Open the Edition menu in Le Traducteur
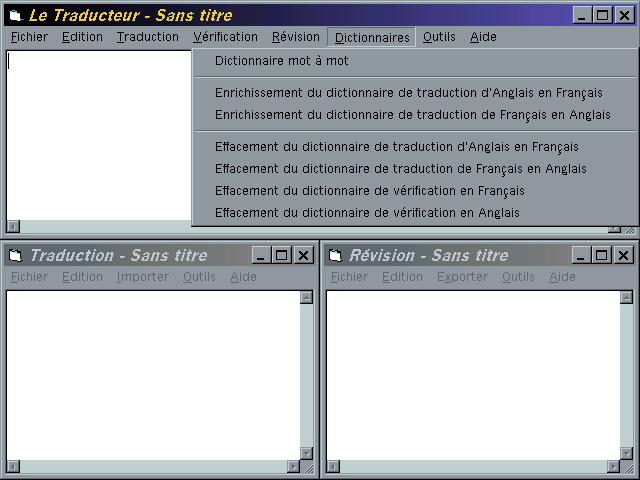Viewport: 640px width, 480px height. coord(82,37)
